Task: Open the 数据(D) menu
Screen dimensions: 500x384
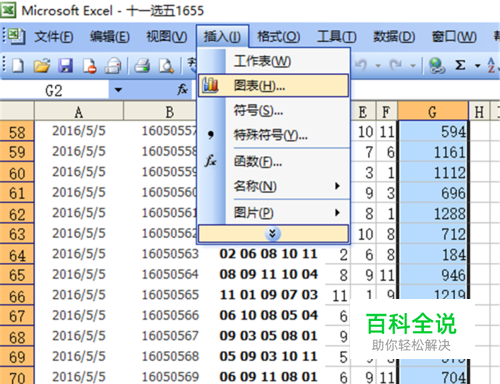Action: tap(394, 36)
